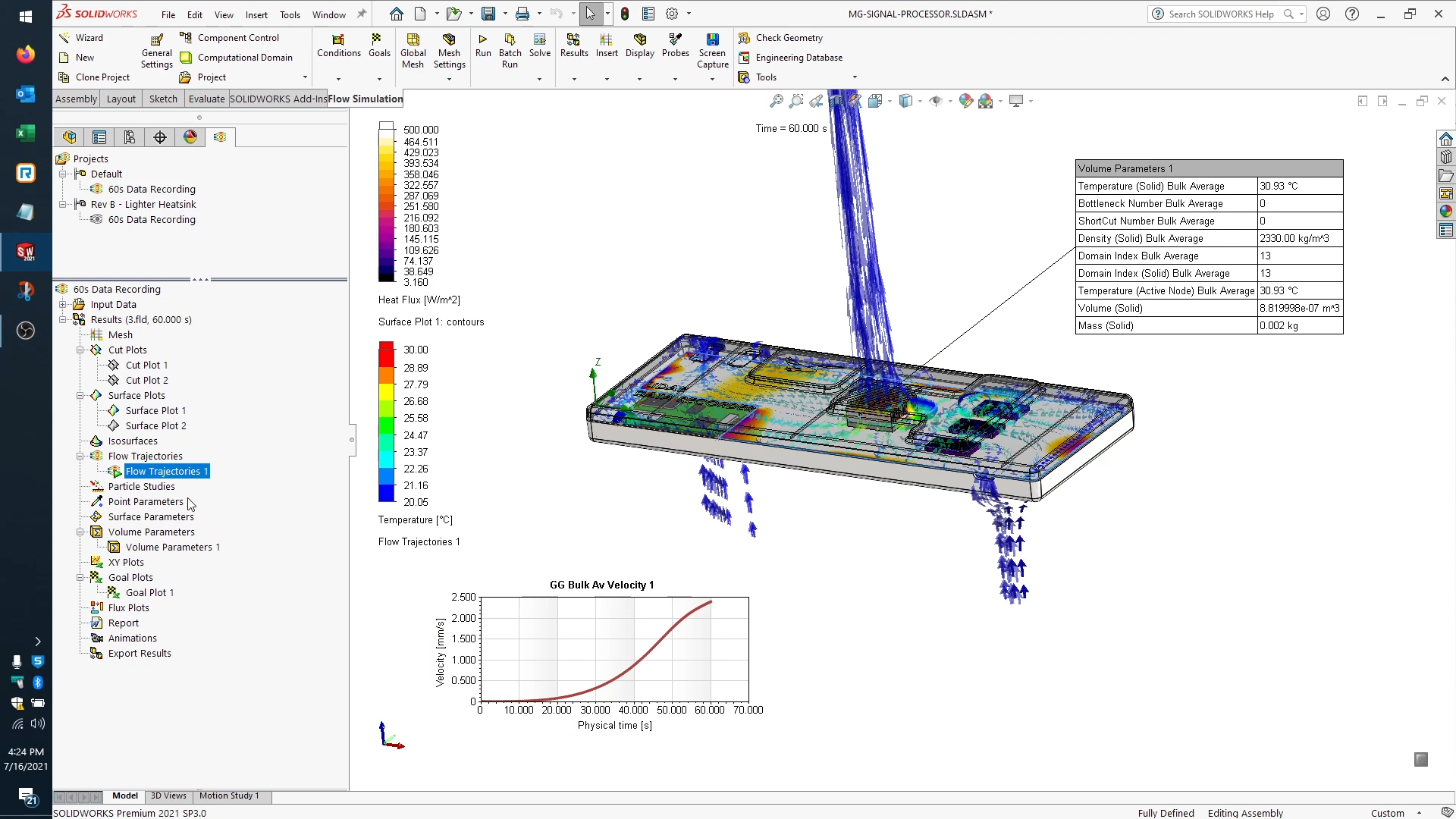Run the flow simulation
The image size is (1456, 819).
pyautogui.click(x=482, y=45)
